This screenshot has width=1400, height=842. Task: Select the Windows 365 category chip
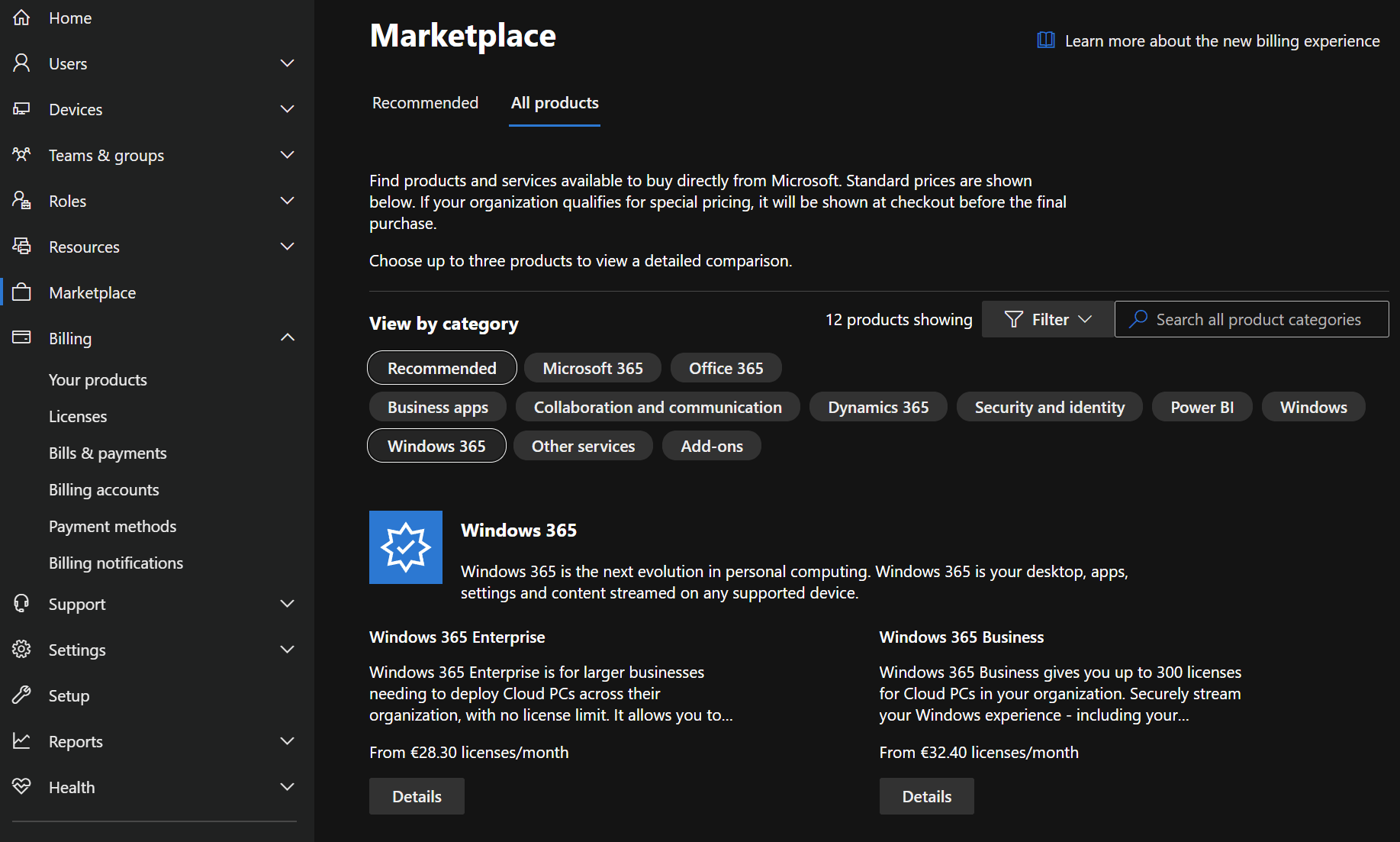[x=436, y=446]
